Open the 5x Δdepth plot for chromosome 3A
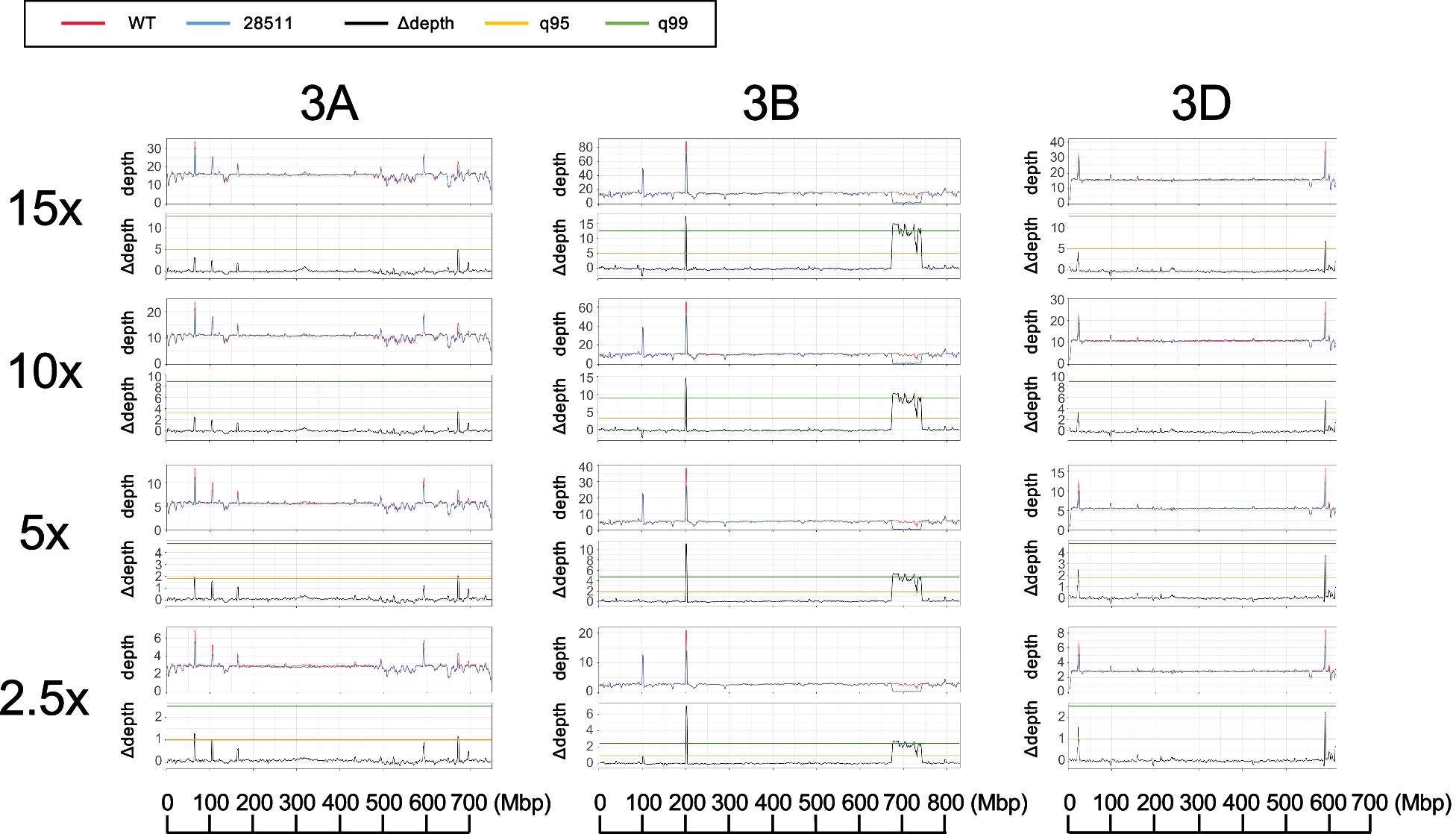 [329, 572]
